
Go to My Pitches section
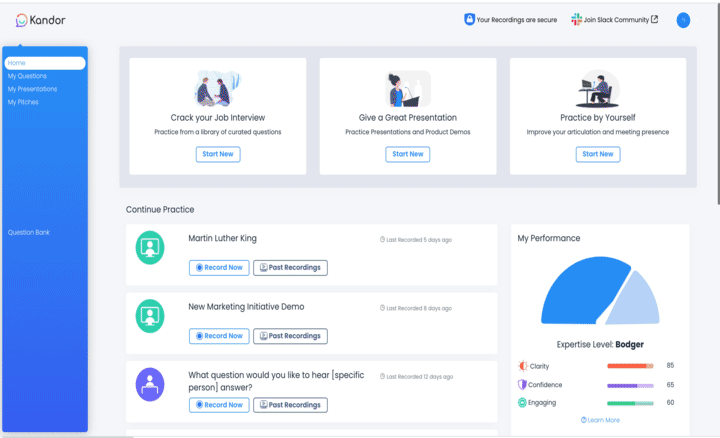click(24, 102)
